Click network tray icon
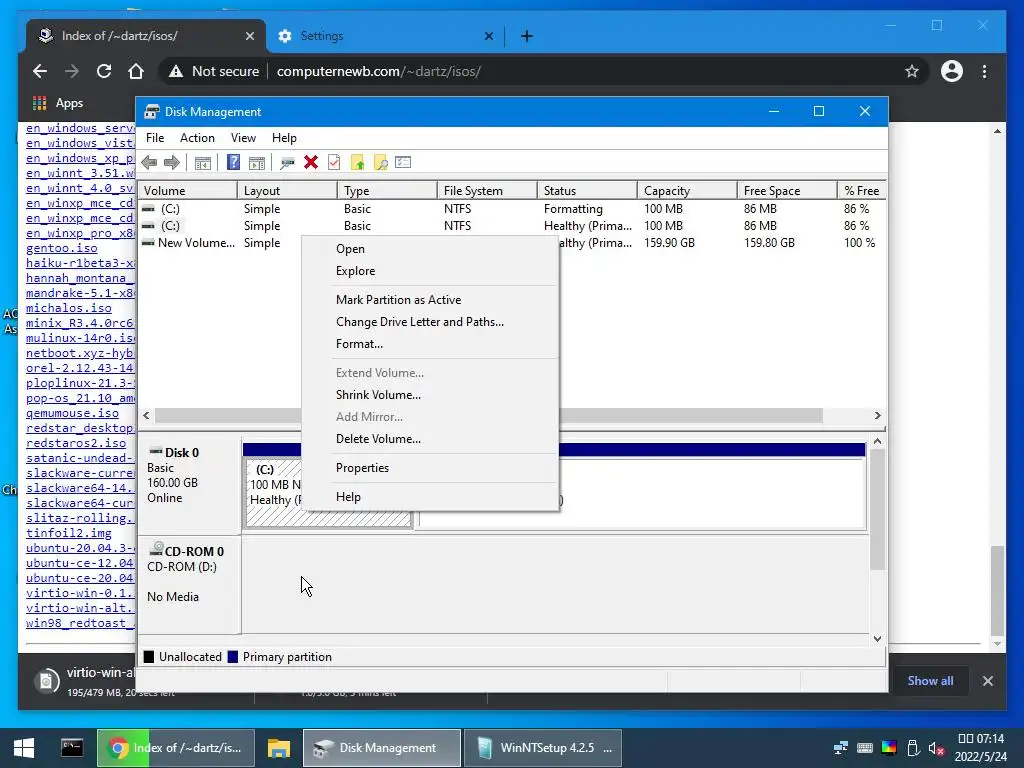This screenshot has width=1024, height=768. [840, 748]
